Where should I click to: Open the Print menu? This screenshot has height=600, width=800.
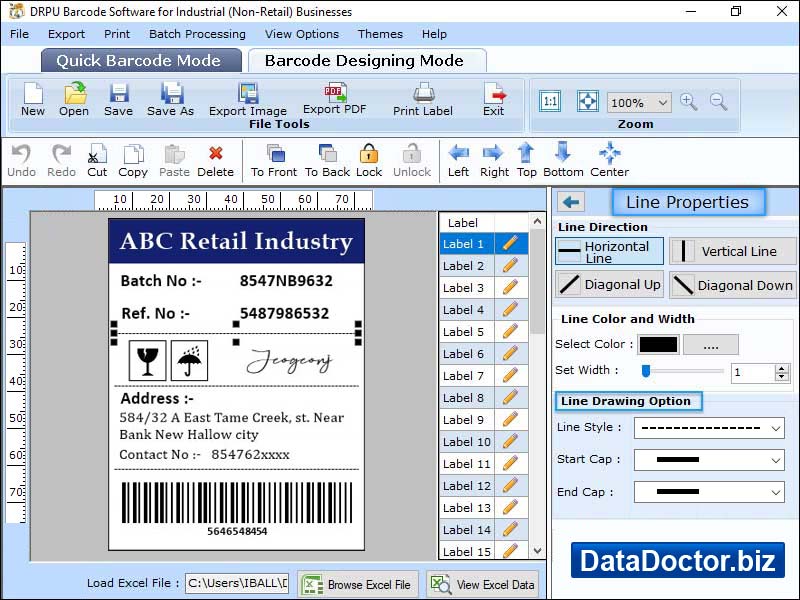[x=117, y=34]
